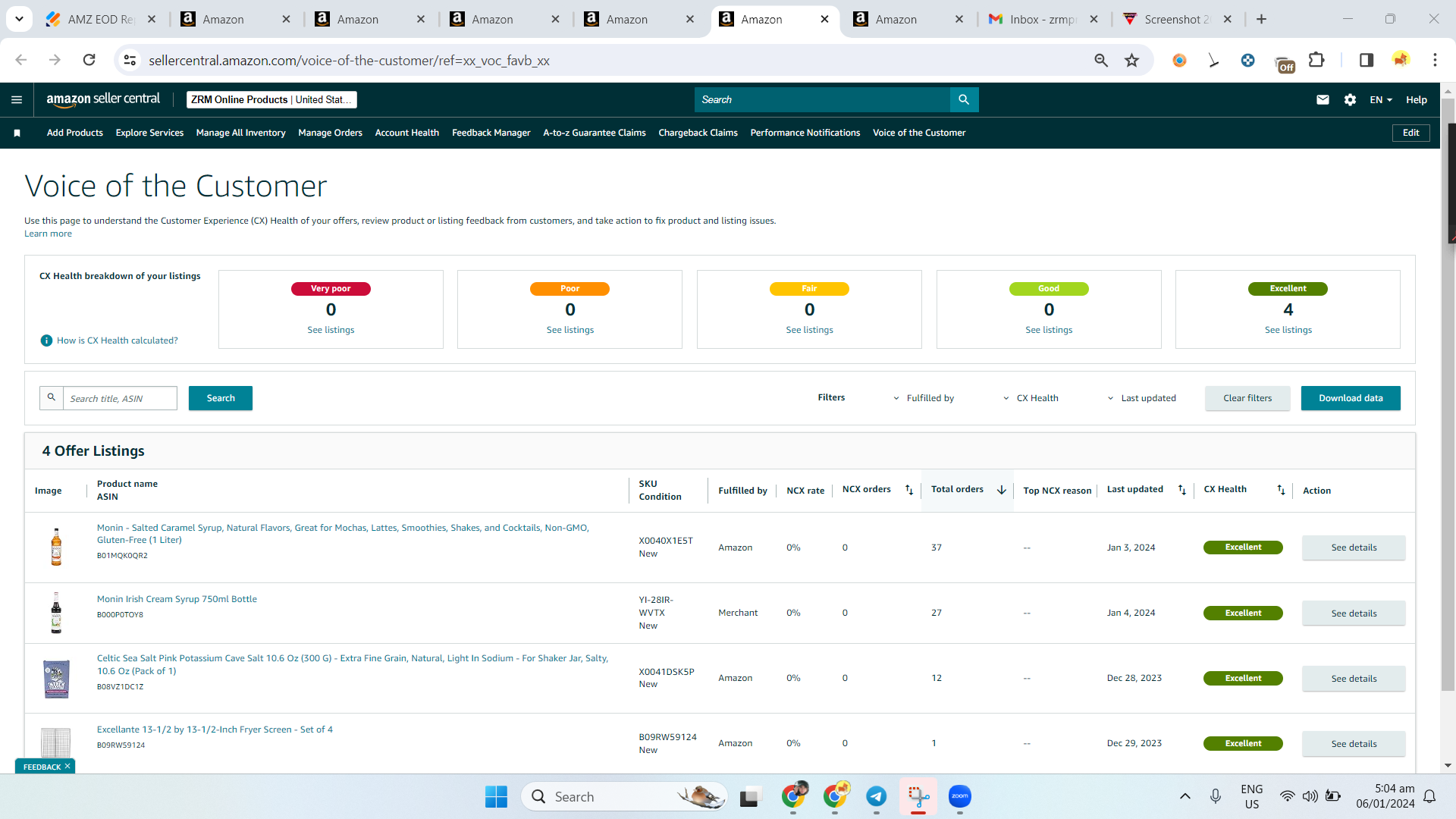
Task: Close the FEEDBACK tab with its X
Action: tap(67, 766)
